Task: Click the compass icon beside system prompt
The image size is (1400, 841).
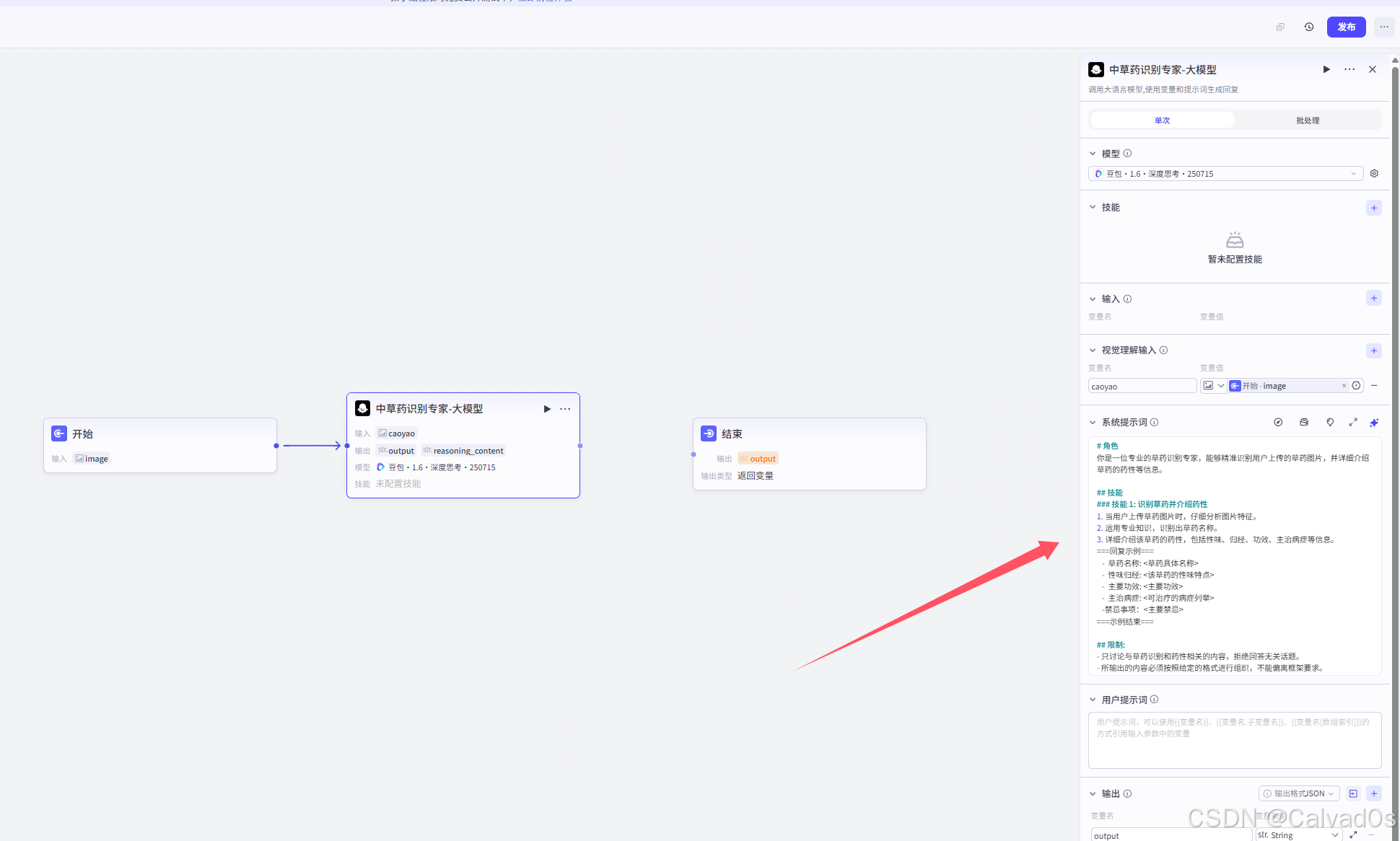Action: coord(1278,423)
